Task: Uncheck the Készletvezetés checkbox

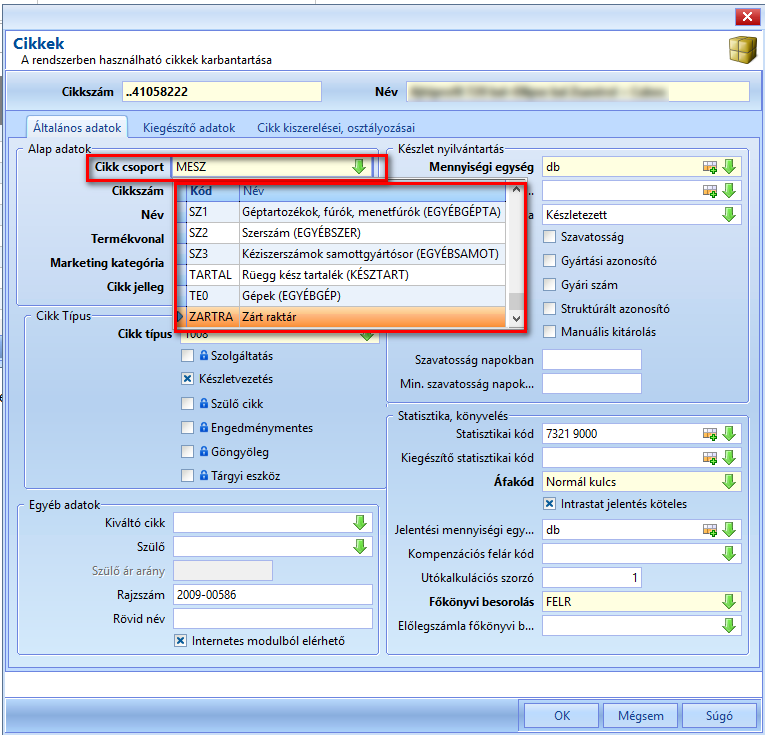Action: (187, 379)
